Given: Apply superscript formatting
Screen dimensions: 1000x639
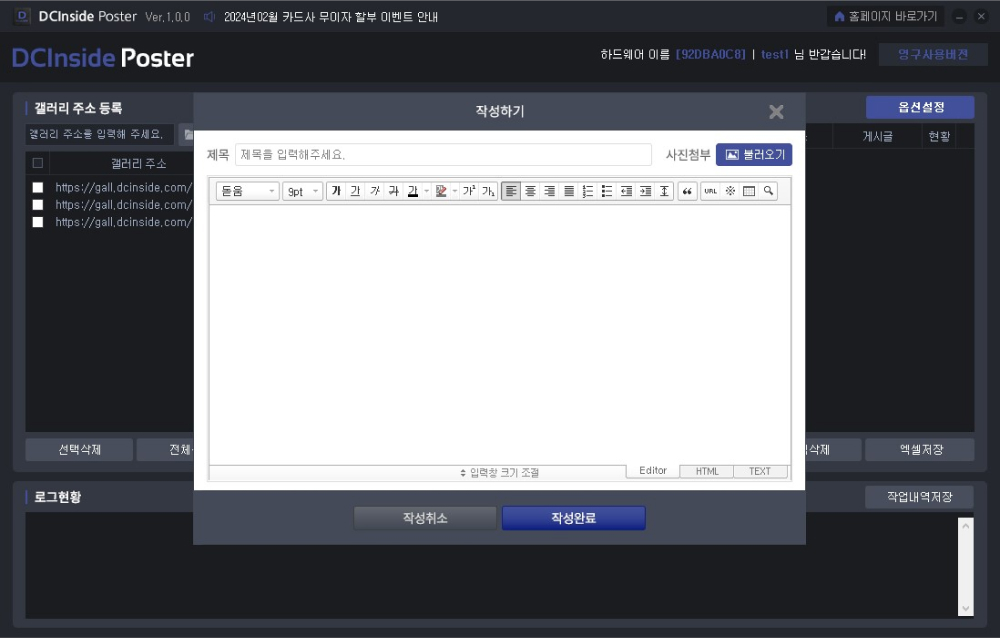Looking at the screenshot, I should [x=469, y=191].
